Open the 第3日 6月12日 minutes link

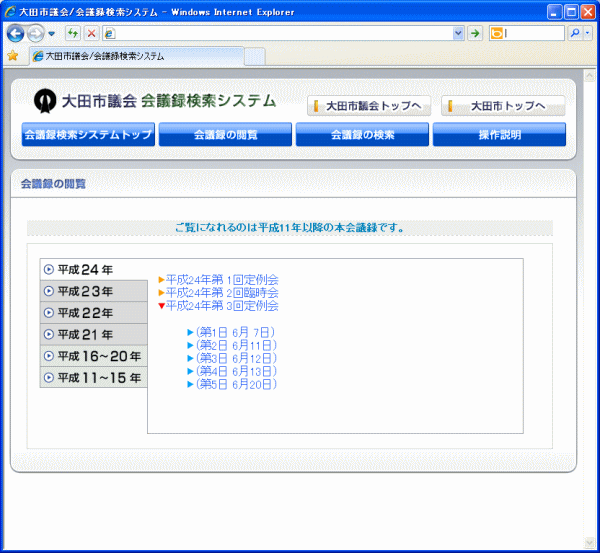pos(232,358)
